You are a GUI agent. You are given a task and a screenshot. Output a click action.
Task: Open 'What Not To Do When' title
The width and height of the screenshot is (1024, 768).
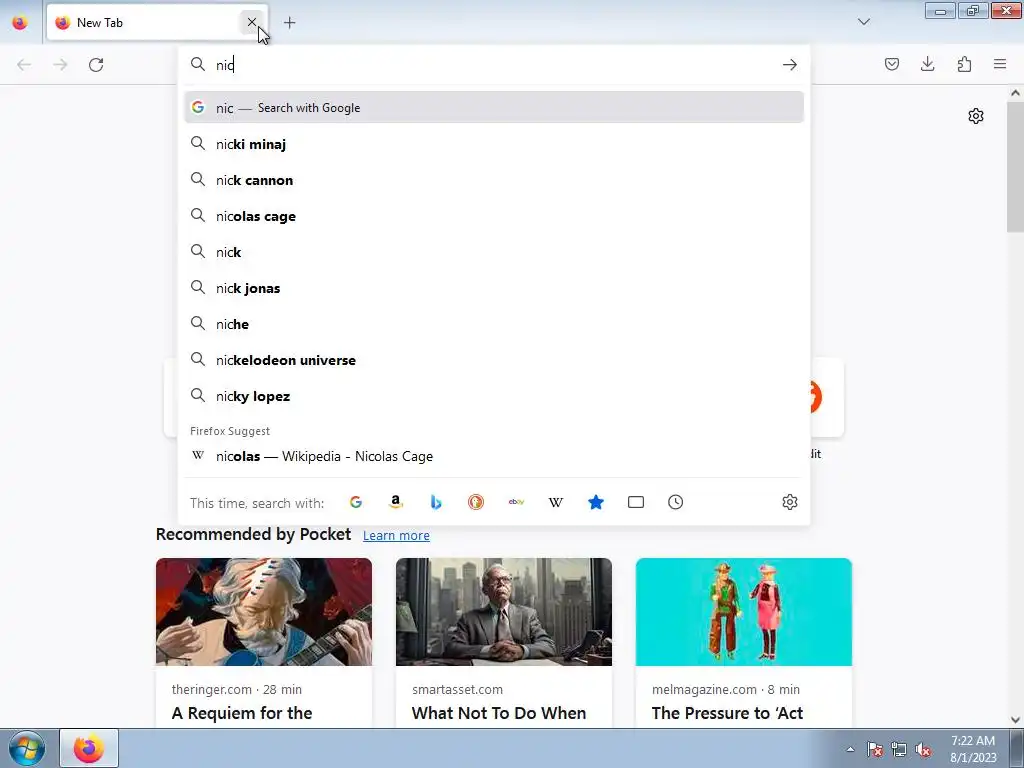coord(498,713)
